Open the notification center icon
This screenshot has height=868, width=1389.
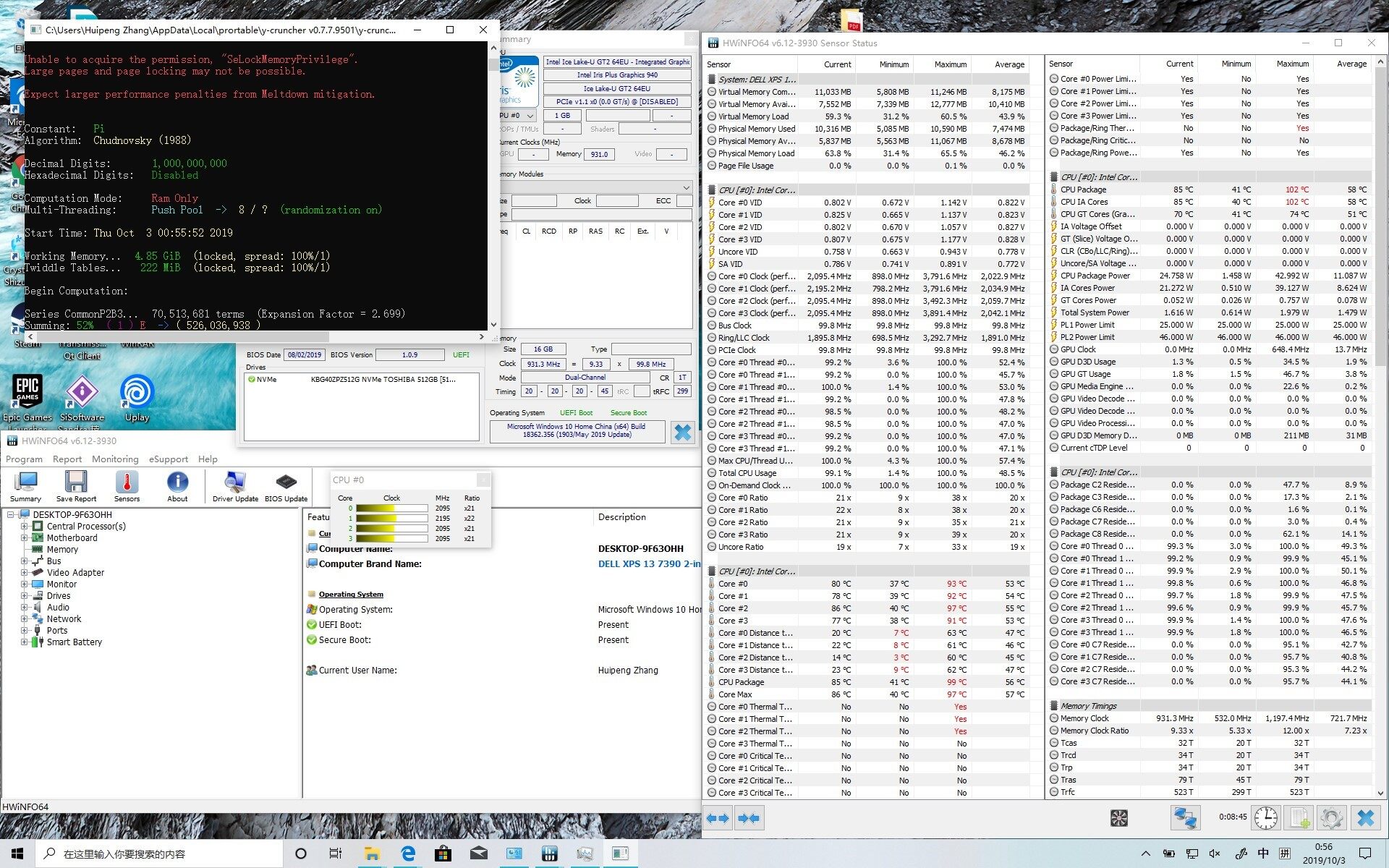(1365, 854)
